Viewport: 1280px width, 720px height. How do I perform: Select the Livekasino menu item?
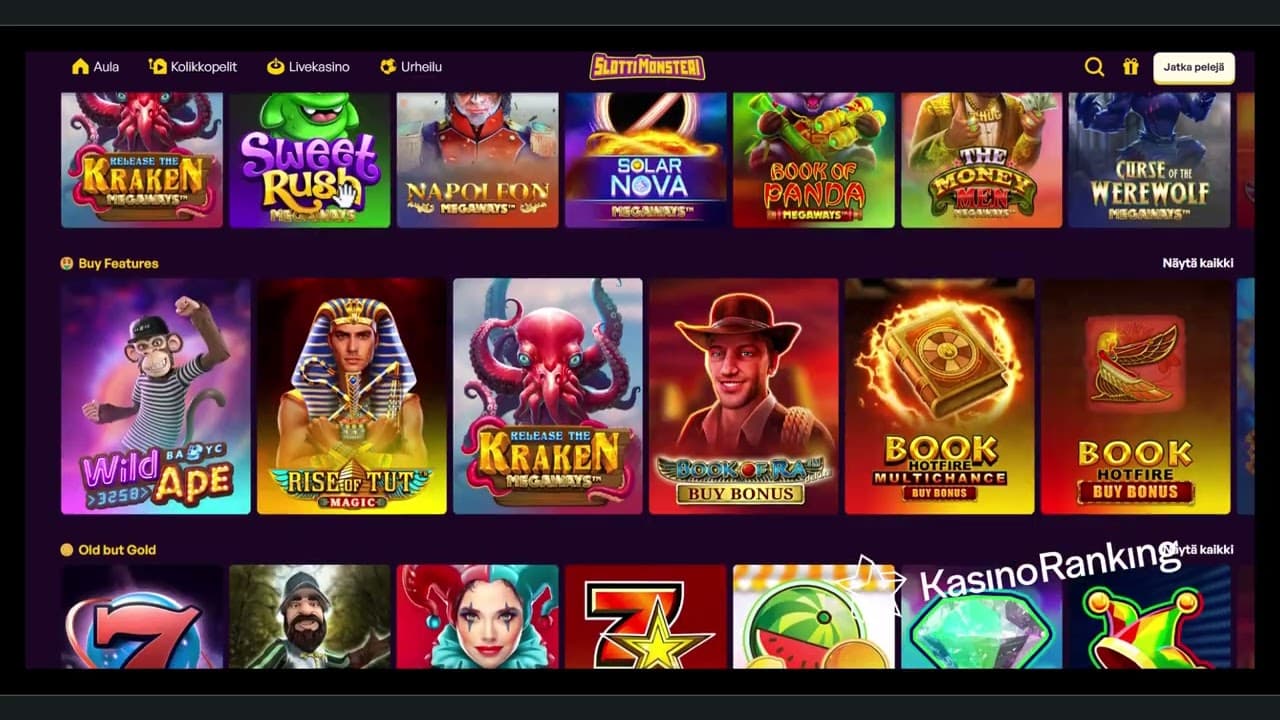tap(308, 67)
